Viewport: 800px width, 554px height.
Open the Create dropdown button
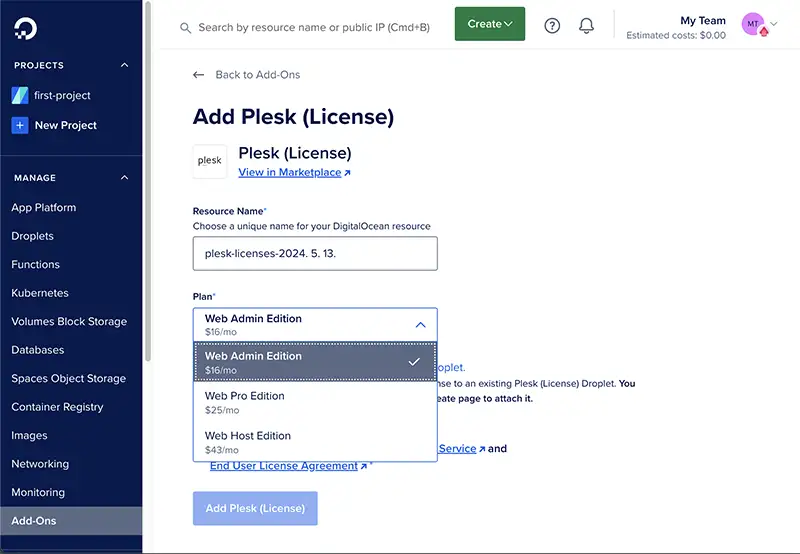point(490,24)
